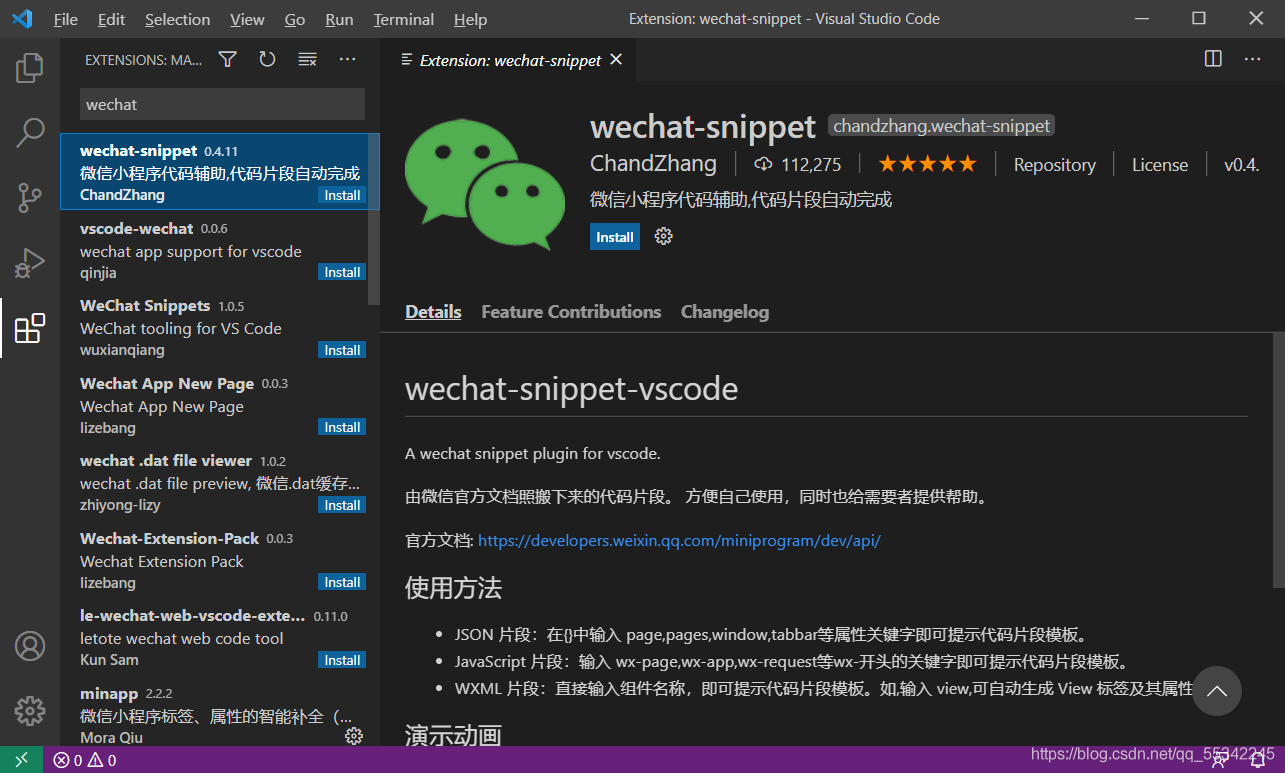
Task: Open the Run menu
Action: tap(339, 19)
